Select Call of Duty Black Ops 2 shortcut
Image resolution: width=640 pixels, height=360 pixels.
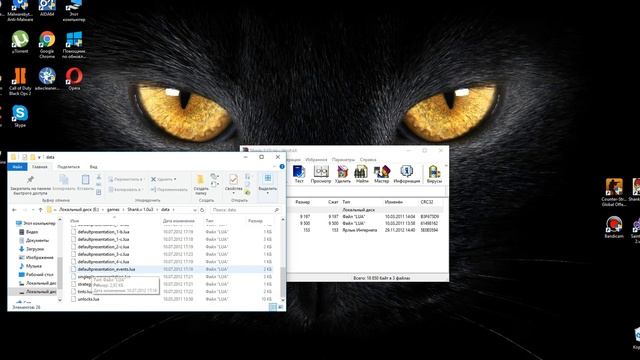(x=20, y=82)
